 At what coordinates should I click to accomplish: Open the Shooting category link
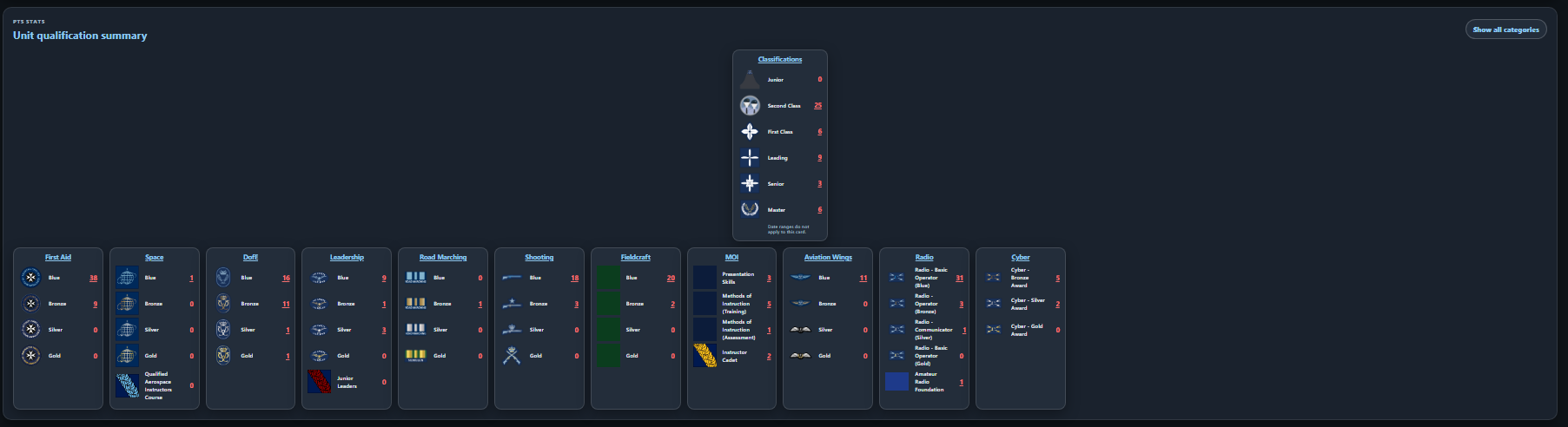[539, 257]
